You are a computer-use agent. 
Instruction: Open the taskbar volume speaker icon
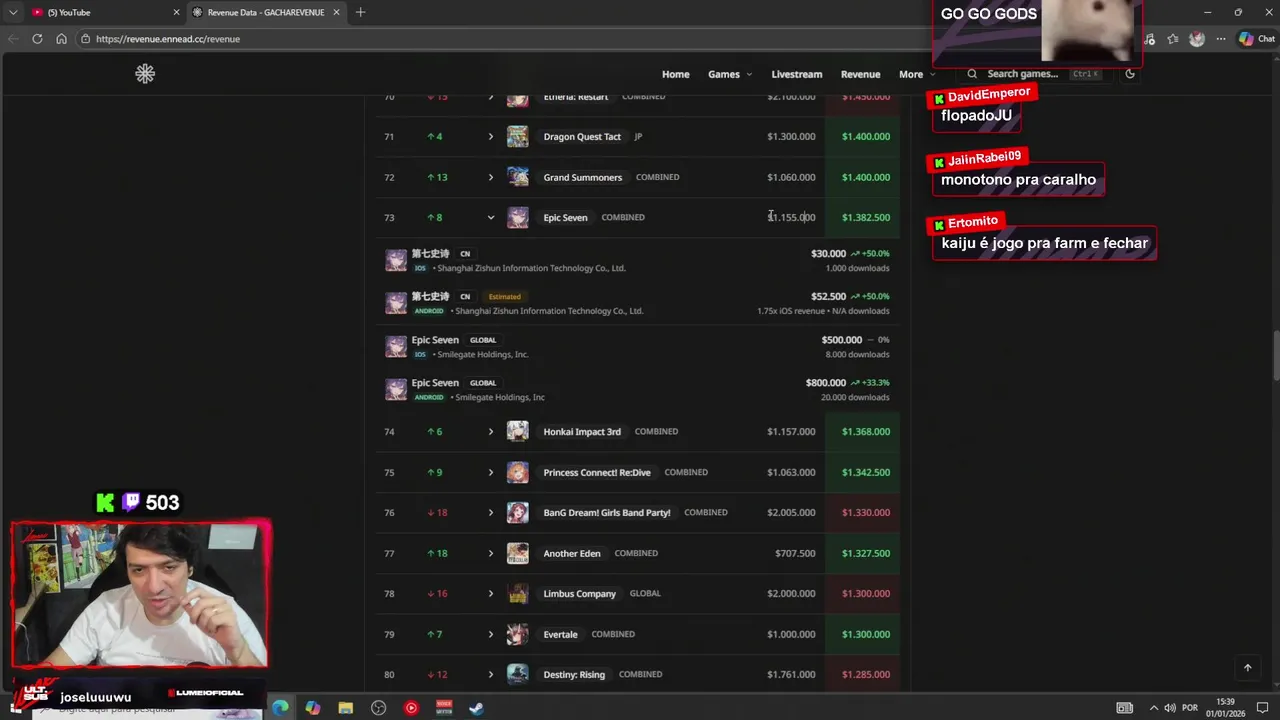click(x=1170, y=708)
